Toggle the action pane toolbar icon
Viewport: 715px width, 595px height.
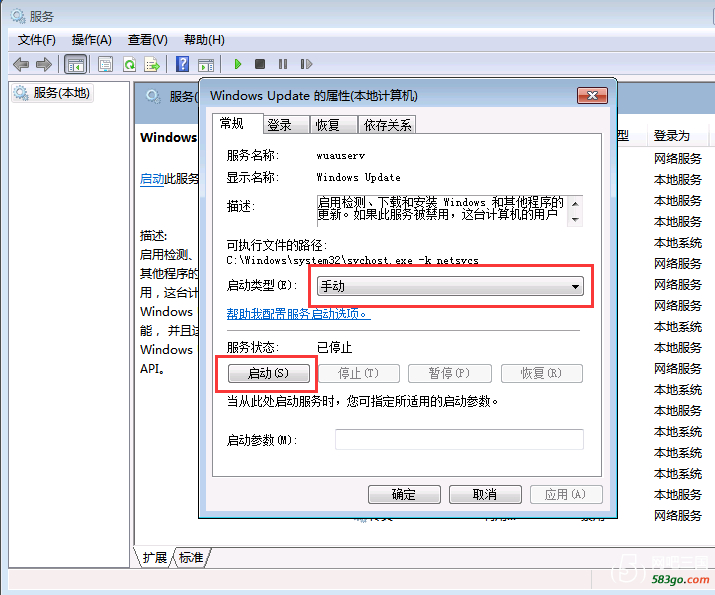click(x=206, y=65)
